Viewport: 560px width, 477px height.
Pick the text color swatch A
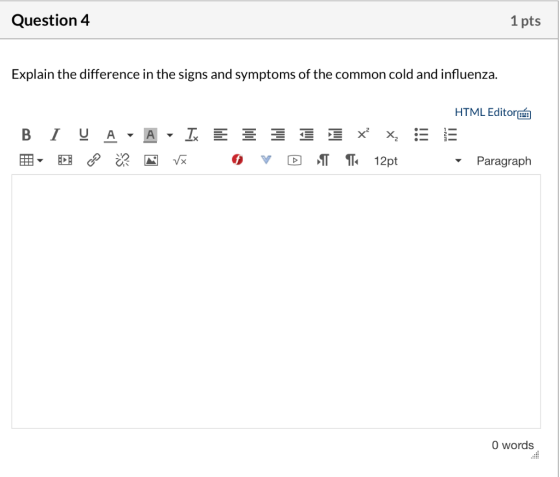click(x=110, y=135)
